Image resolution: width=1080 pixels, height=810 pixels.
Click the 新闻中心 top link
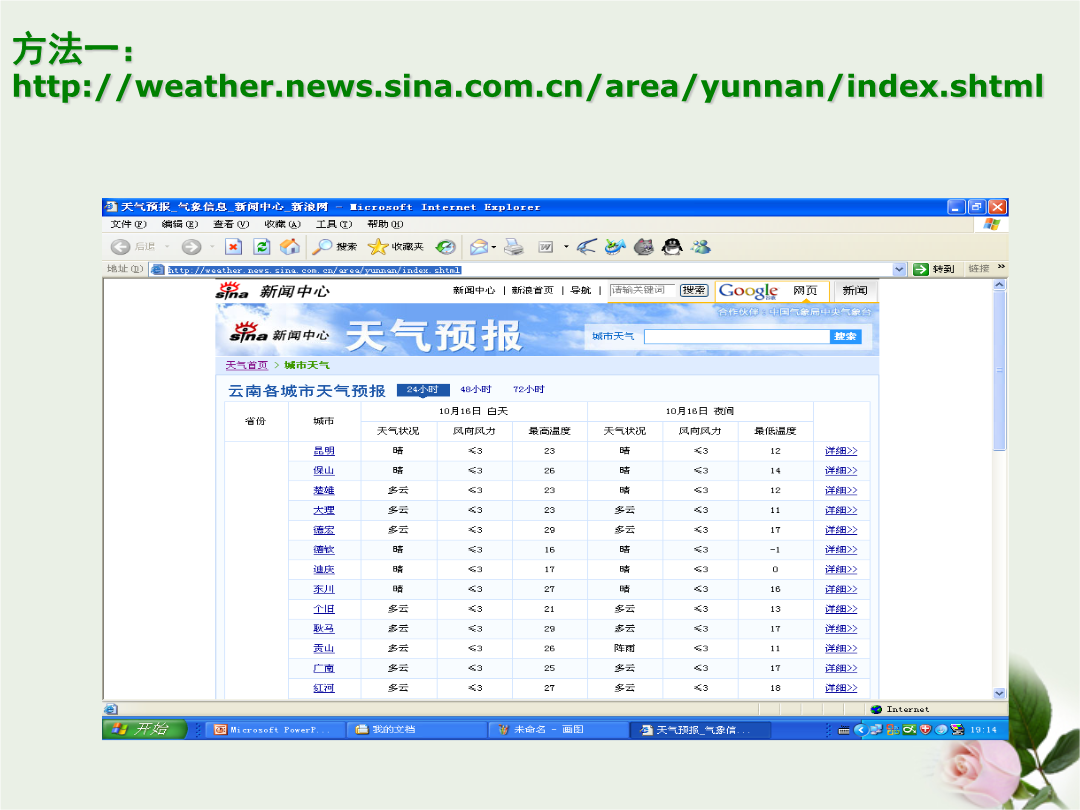(x=474, y=291)
